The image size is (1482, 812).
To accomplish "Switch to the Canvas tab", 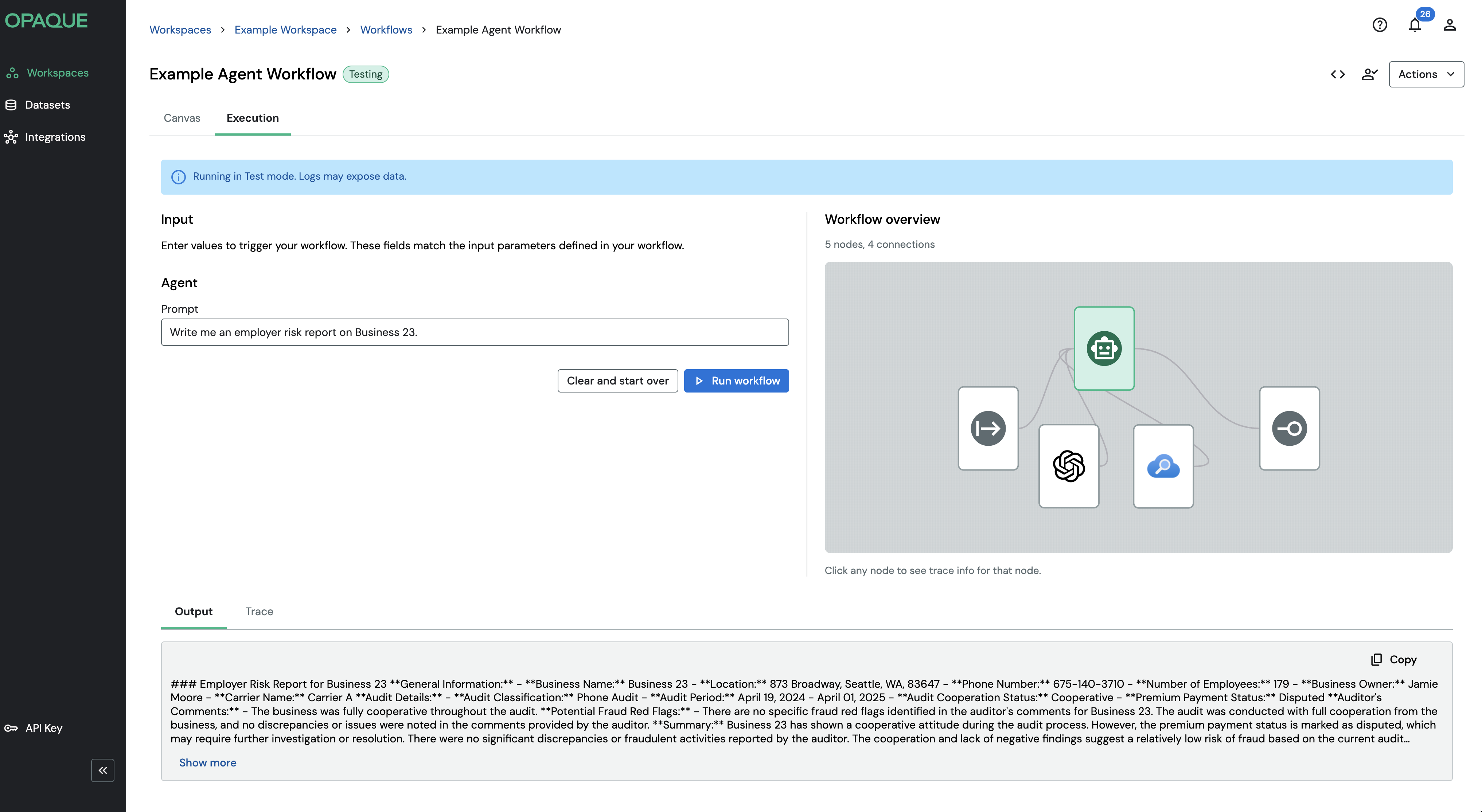I will click(x=182, y=118).
